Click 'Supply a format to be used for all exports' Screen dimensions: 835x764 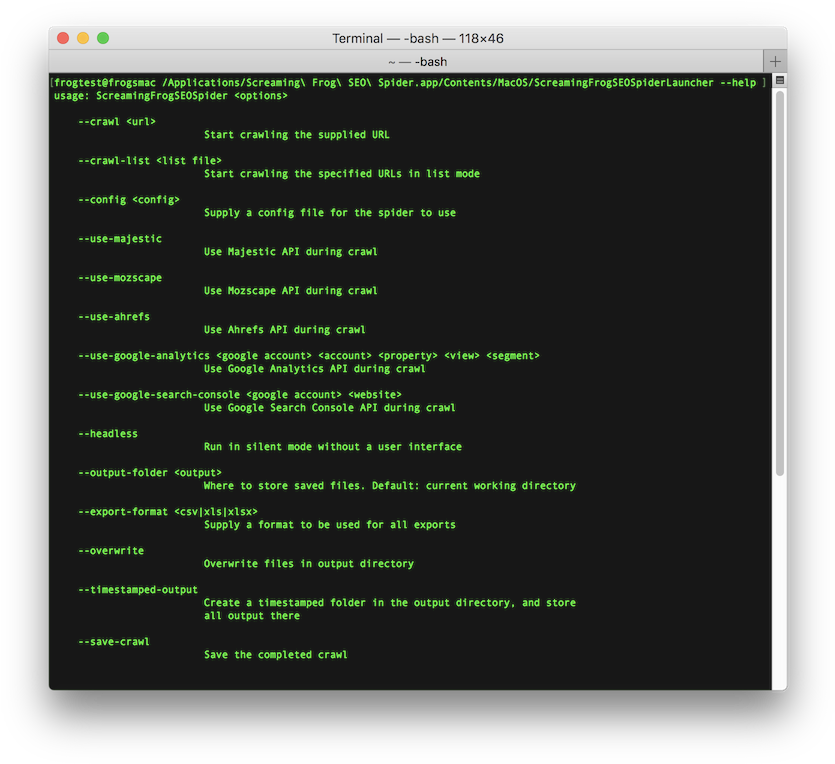(x=330, y=524)
